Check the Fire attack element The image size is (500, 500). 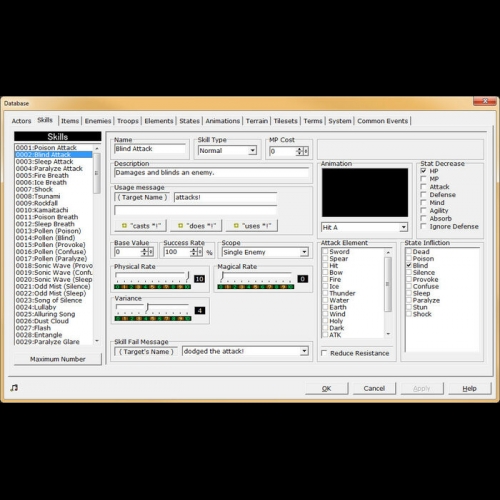(x=325, y=279)
